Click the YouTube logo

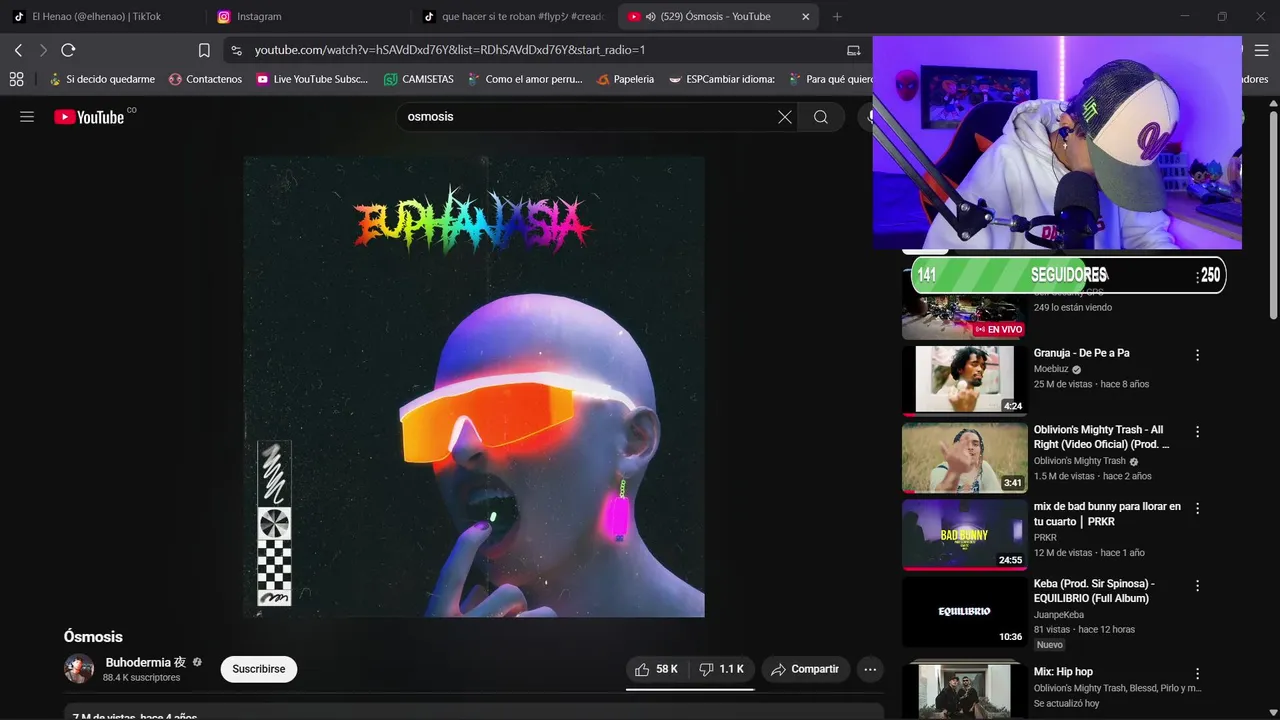pos(89,117)
